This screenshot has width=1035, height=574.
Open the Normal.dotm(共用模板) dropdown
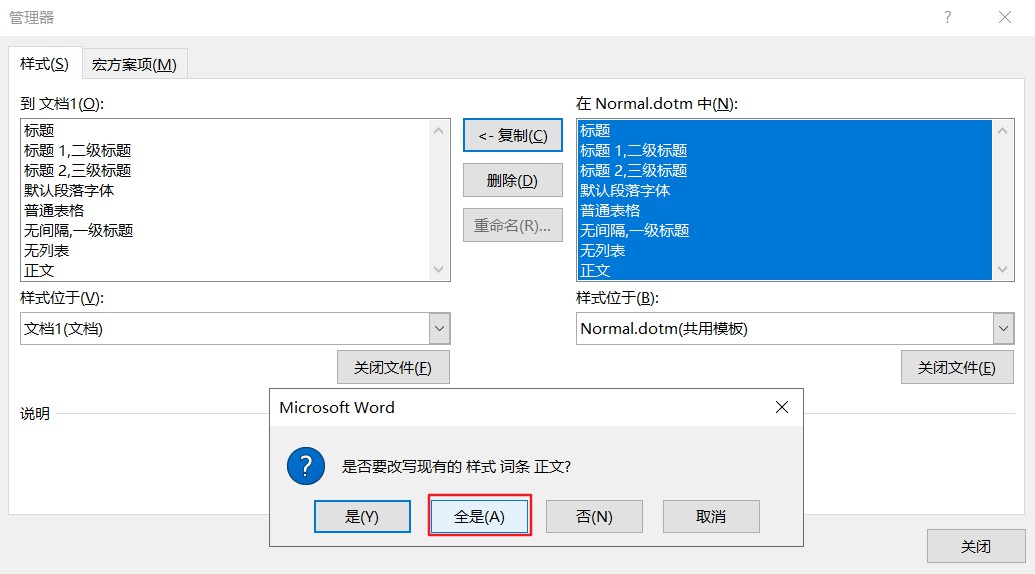click(x=1003, y=329)
